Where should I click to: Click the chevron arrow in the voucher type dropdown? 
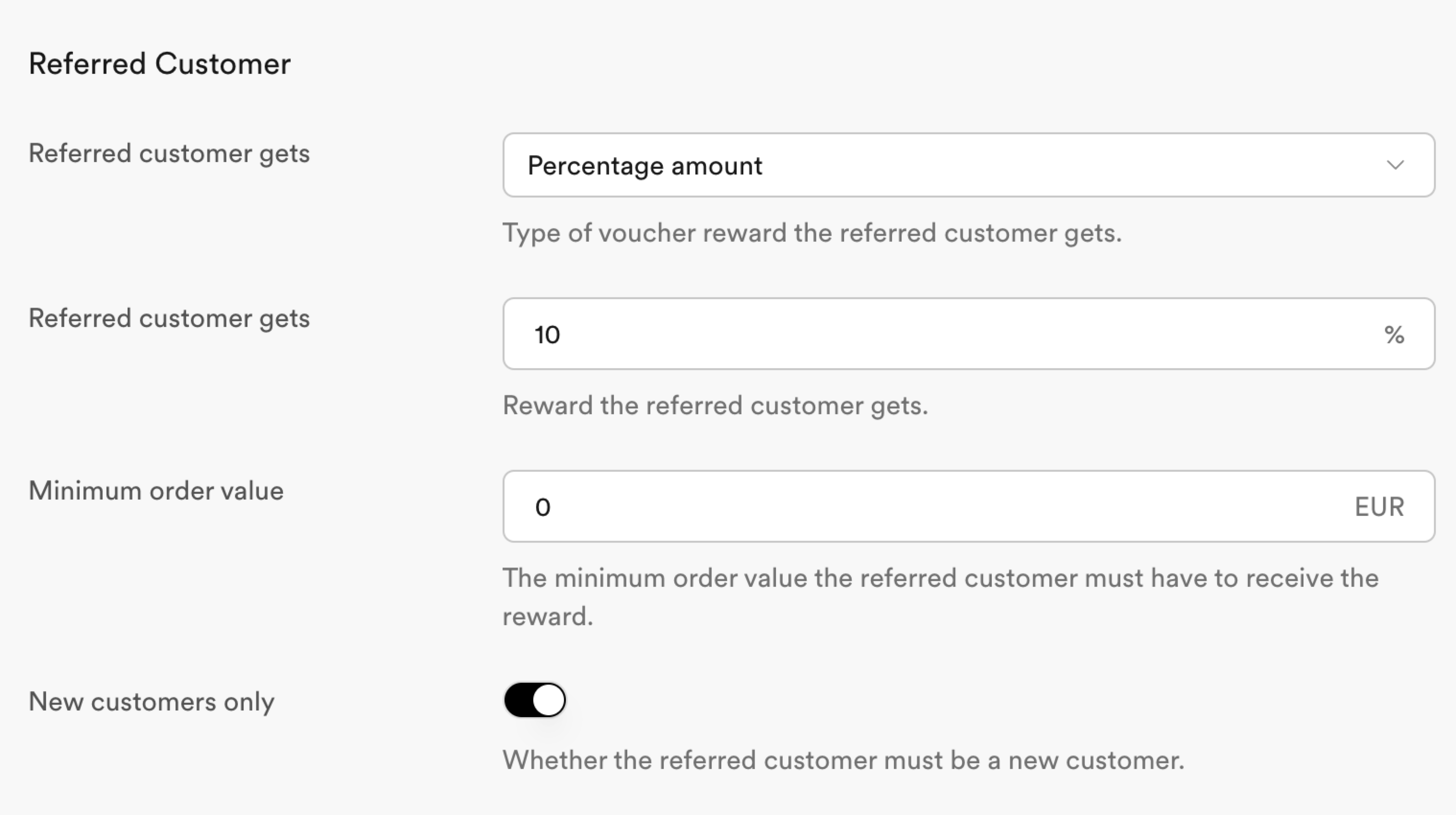pyautogui.click(x=1395, y=165)
